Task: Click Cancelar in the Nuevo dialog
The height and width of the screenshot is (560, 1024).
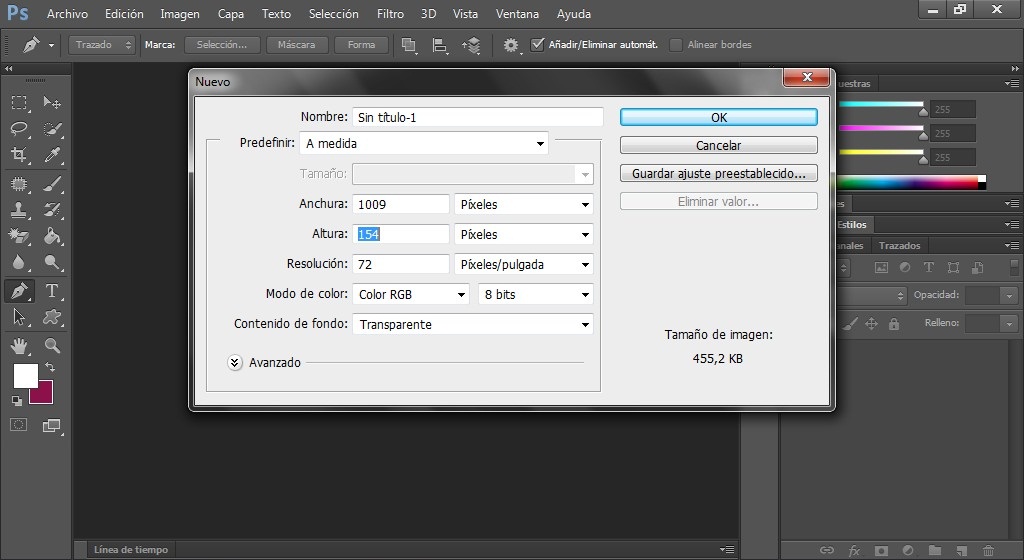Action: point(718,146)
